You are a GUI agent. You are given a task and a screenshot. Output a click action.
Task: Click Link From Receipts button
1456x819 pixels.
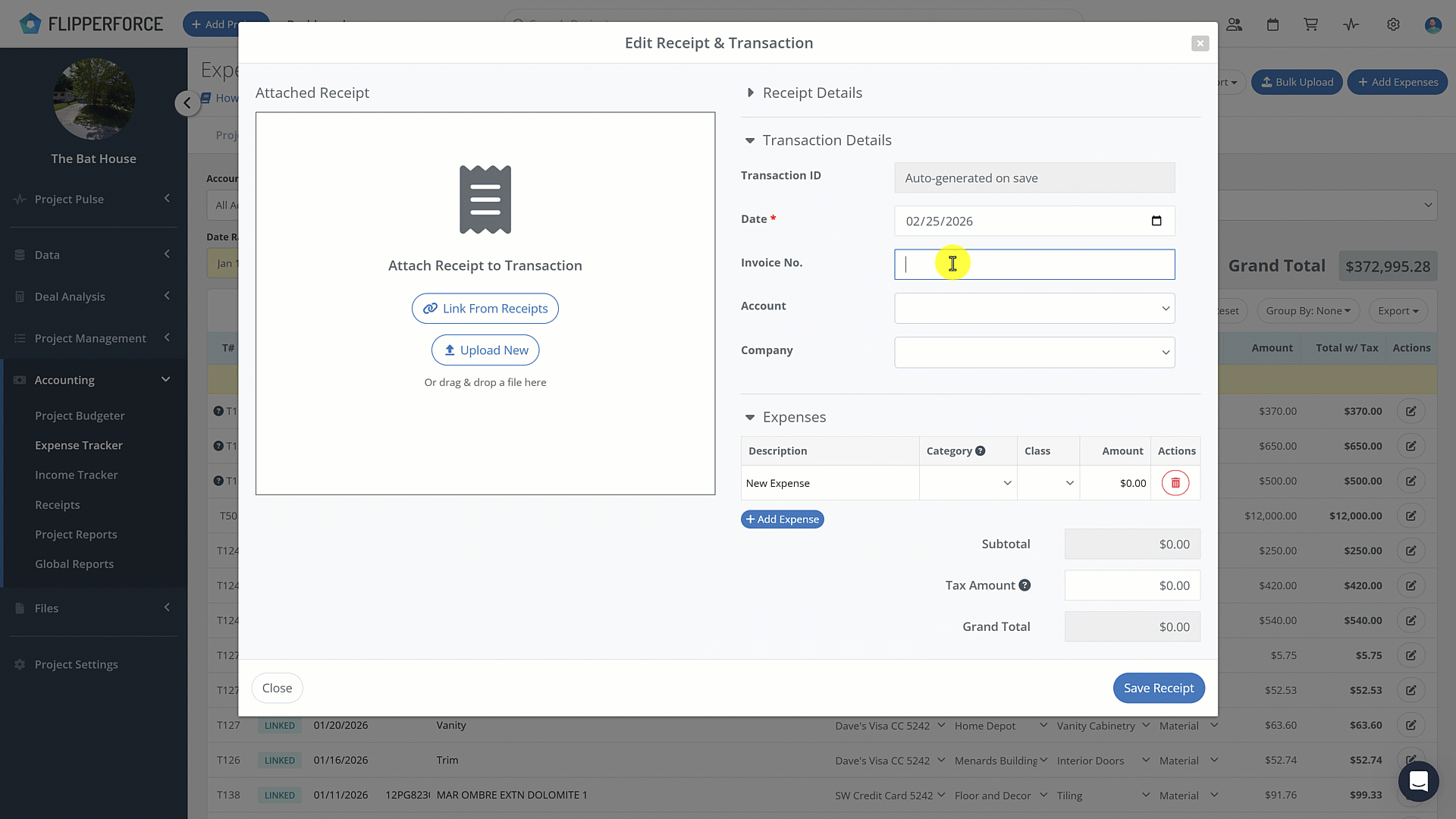(x=485, y=309)
